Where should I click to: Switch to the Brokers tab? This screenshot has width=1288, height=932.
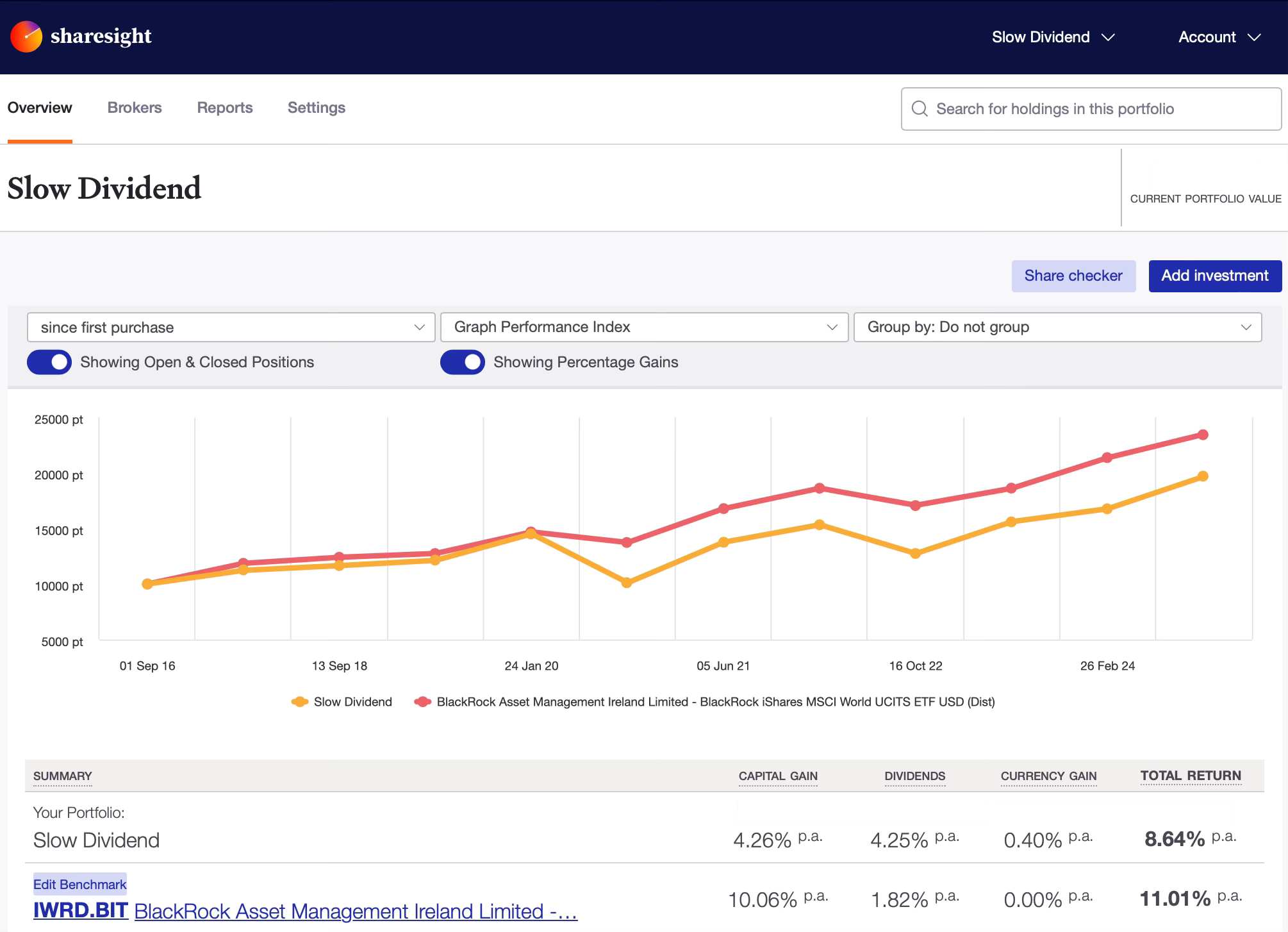coord(135,108)
